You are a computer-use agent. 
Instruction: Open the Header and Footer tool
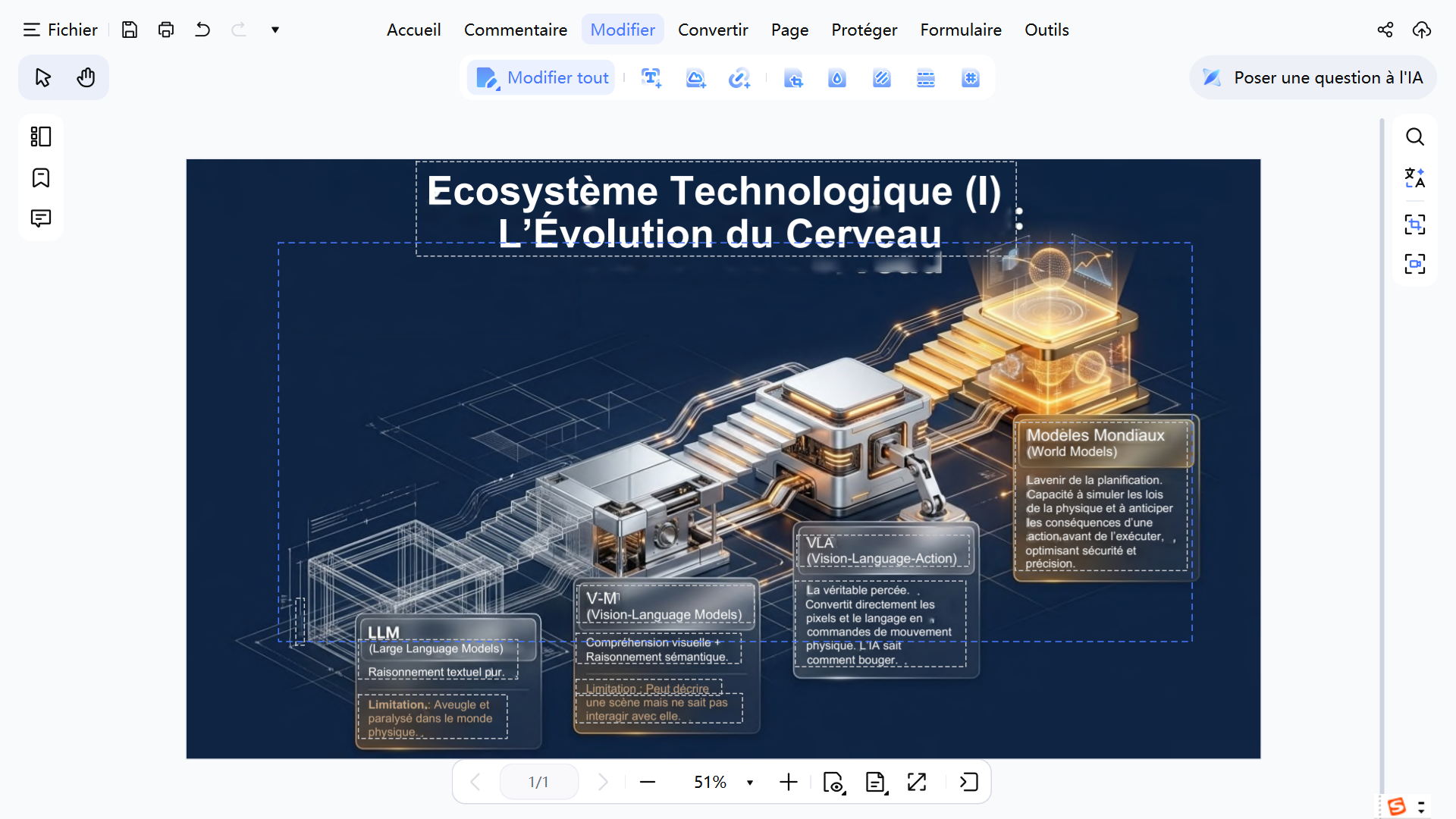[x=926, y=77]
